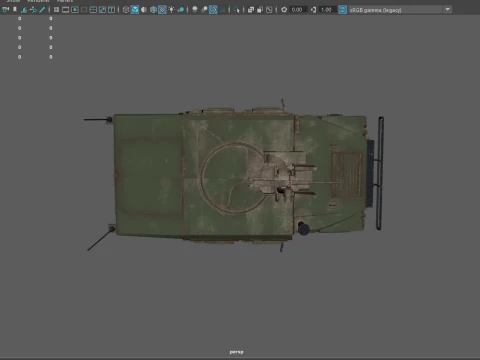Toggle the viewport grid display
This screenshot has height=360, width=480.
point(56,10)
